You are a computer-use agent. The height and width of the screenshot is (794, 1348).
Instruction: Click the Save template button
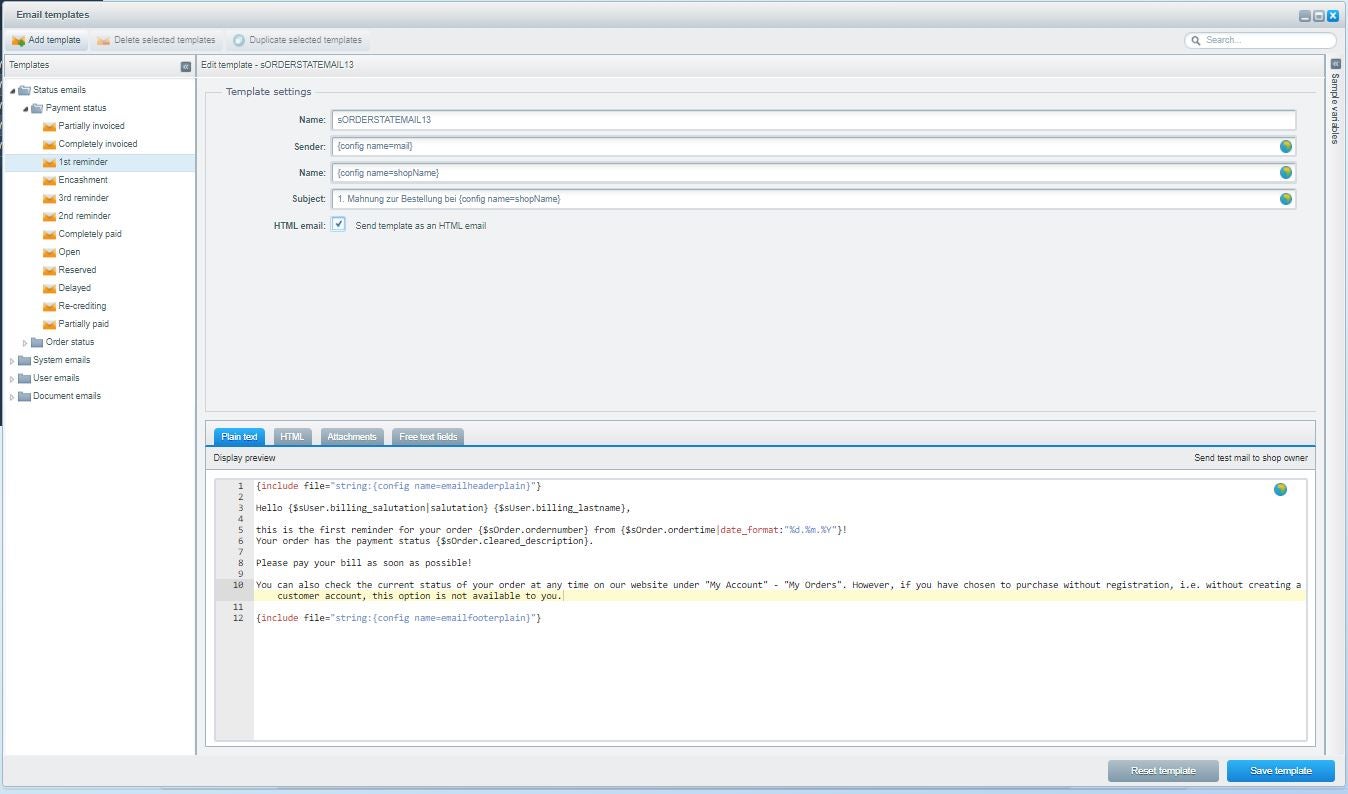1281,771
